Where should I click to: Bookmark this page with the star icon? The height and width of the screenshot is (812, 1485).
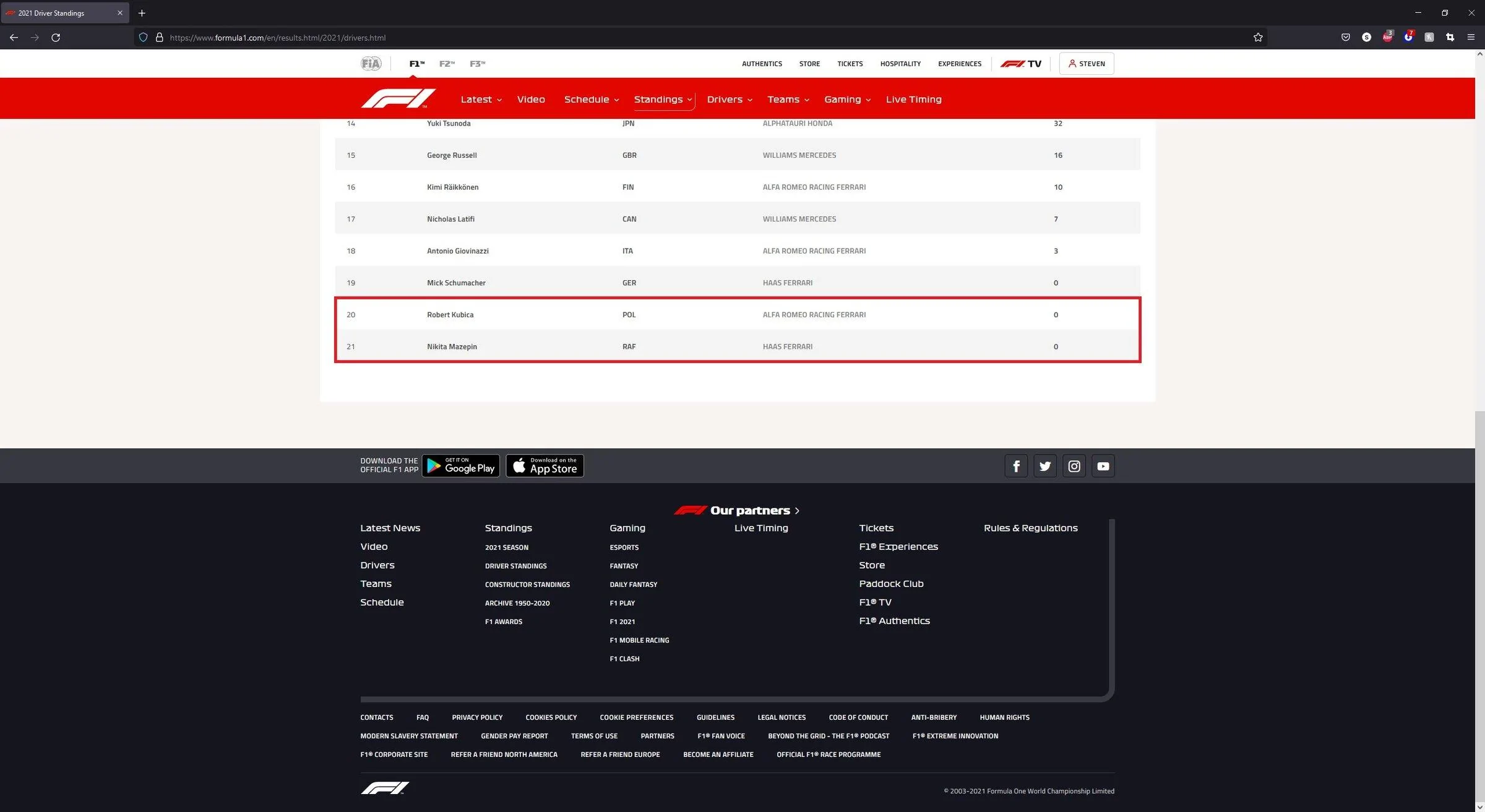(1258, 38)
